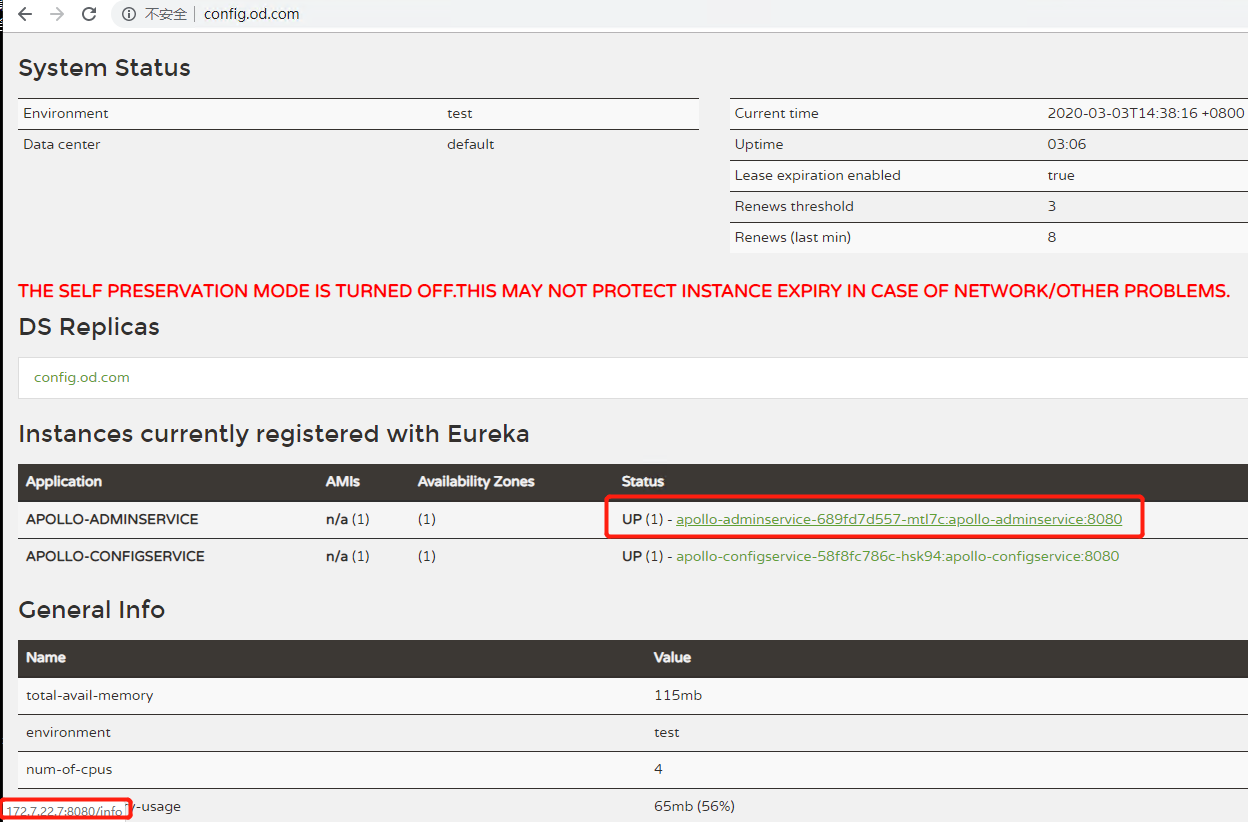Select the APOLLO-ADMINSERVICE application name
The height and width of the screenshot is (822, 1248).
112,519
